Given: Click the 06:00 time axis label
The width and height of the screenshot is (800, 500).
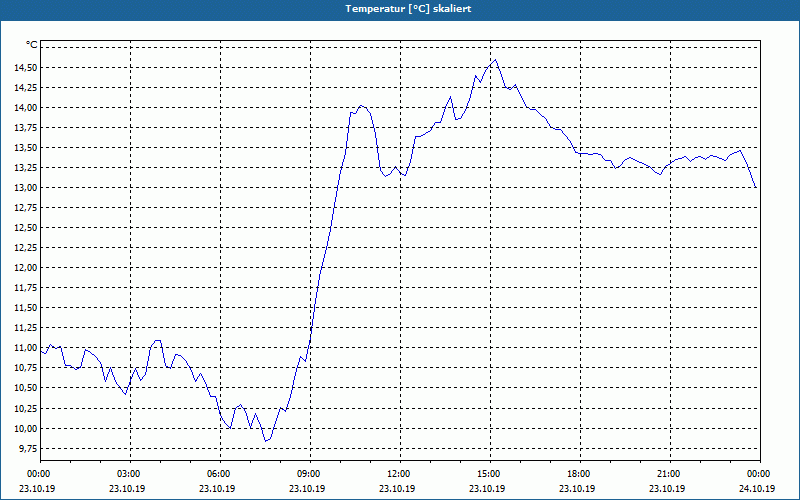Looking at the screenshot, I should 217,474.
